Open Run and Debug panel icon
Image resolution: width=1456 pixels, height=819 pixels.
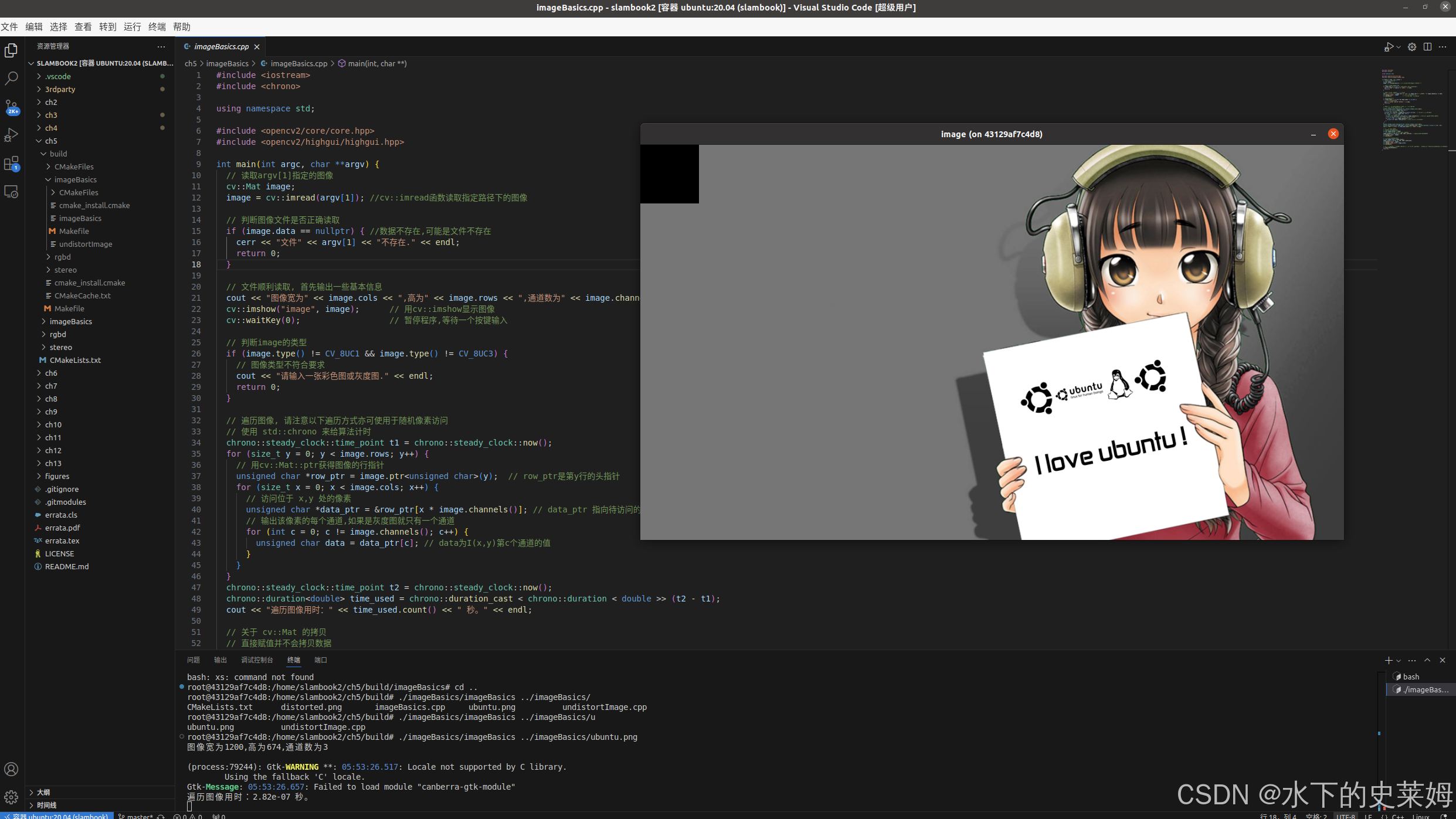coord(12,134)
